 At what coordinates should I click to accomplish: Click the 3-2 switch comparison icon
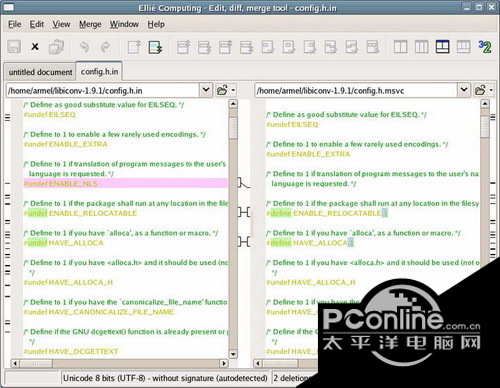(484, 47)
